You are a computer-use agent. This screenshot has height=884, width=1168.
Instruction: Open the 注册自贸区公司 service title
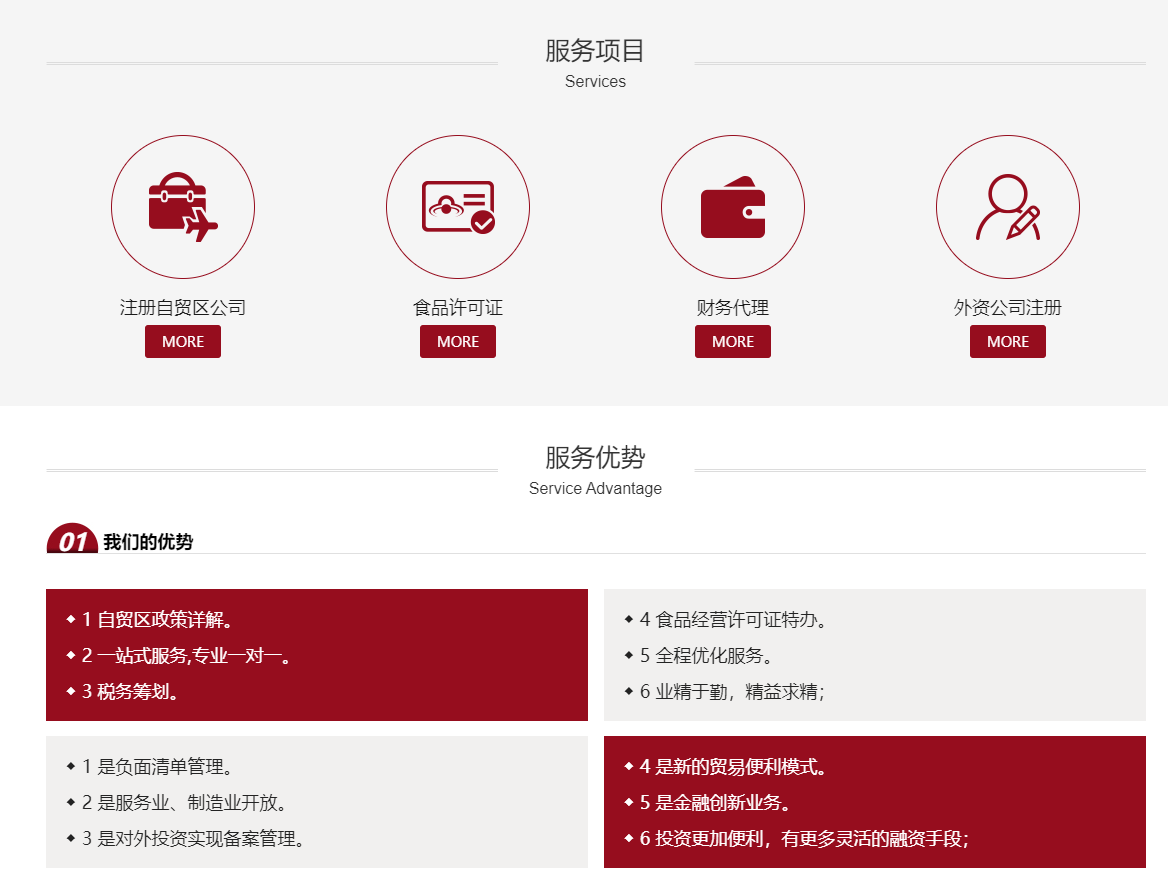point(183,308)
